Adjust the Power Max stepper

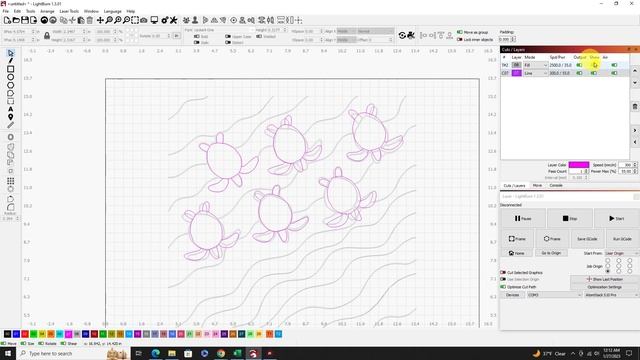[635, 171]
